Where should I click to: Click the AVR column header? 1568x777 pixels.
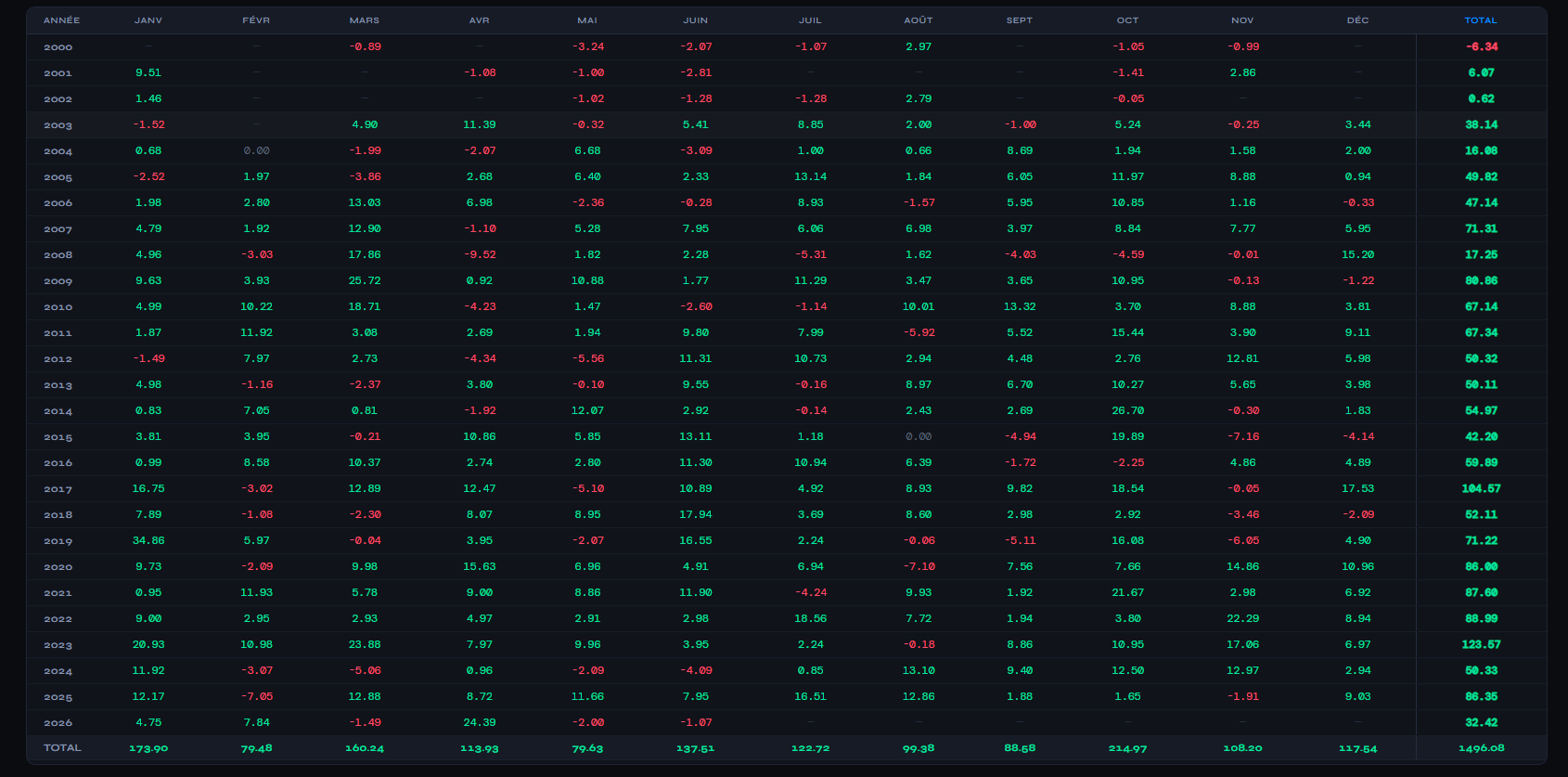(480, 20)
